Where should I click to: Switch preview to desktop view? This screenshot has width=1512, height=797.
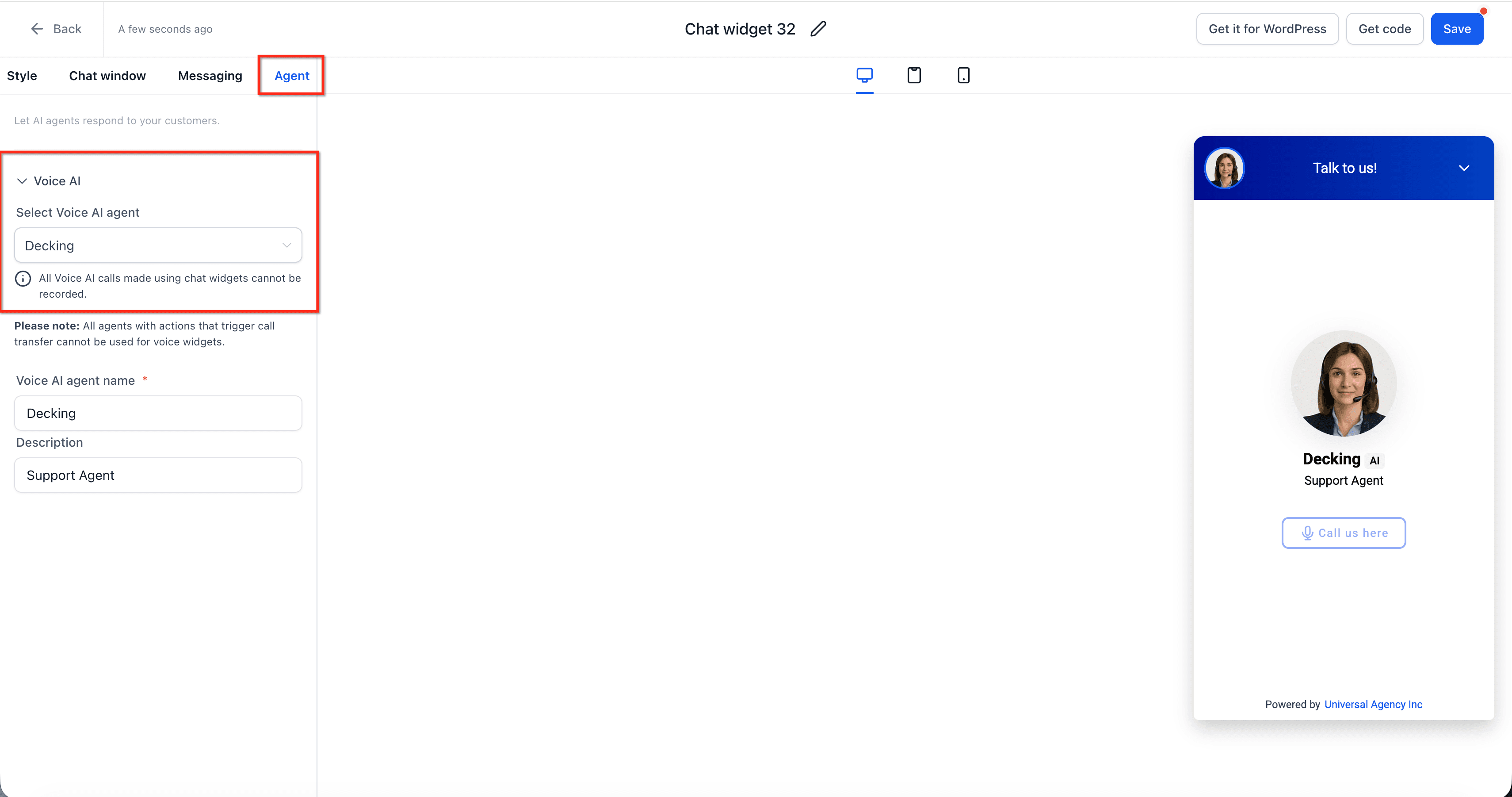coord(865,75)
